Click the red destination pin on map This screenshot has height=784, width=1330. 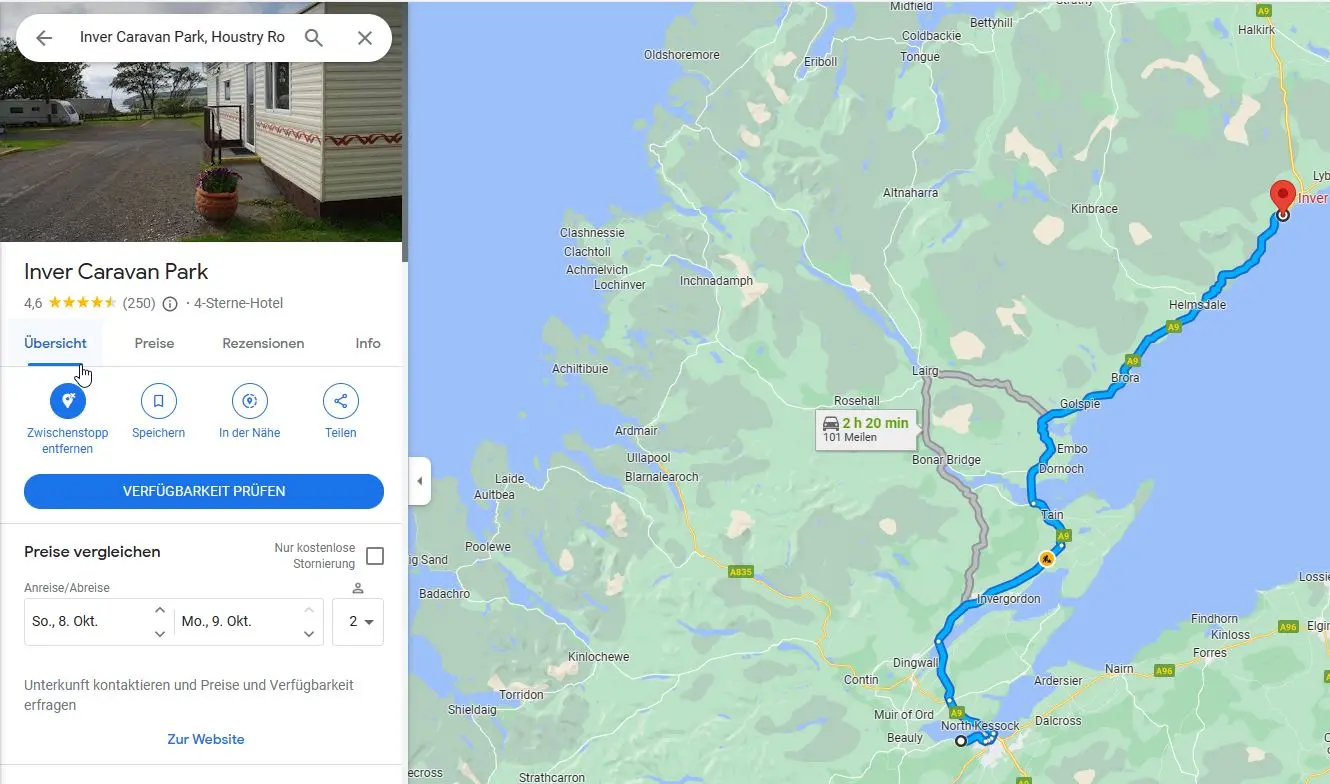[x=1282, y=198]
